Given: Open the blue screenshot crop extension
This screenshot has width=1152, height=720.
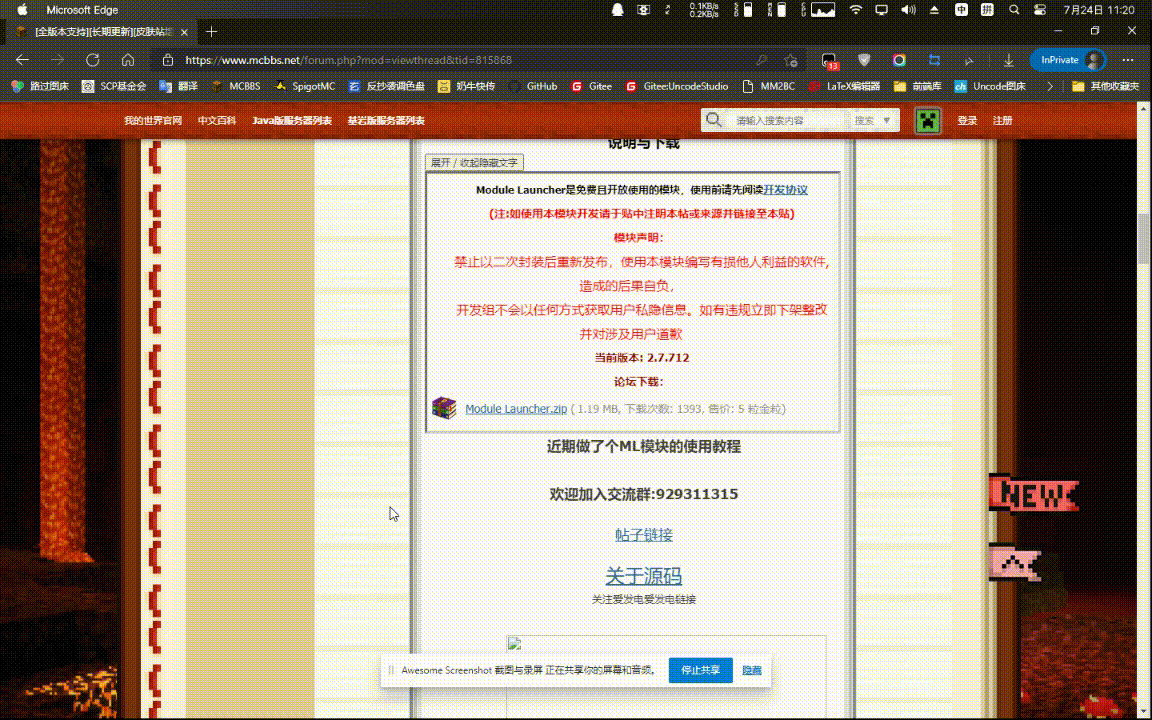Looking at the screenshot, I should point(935,60).
